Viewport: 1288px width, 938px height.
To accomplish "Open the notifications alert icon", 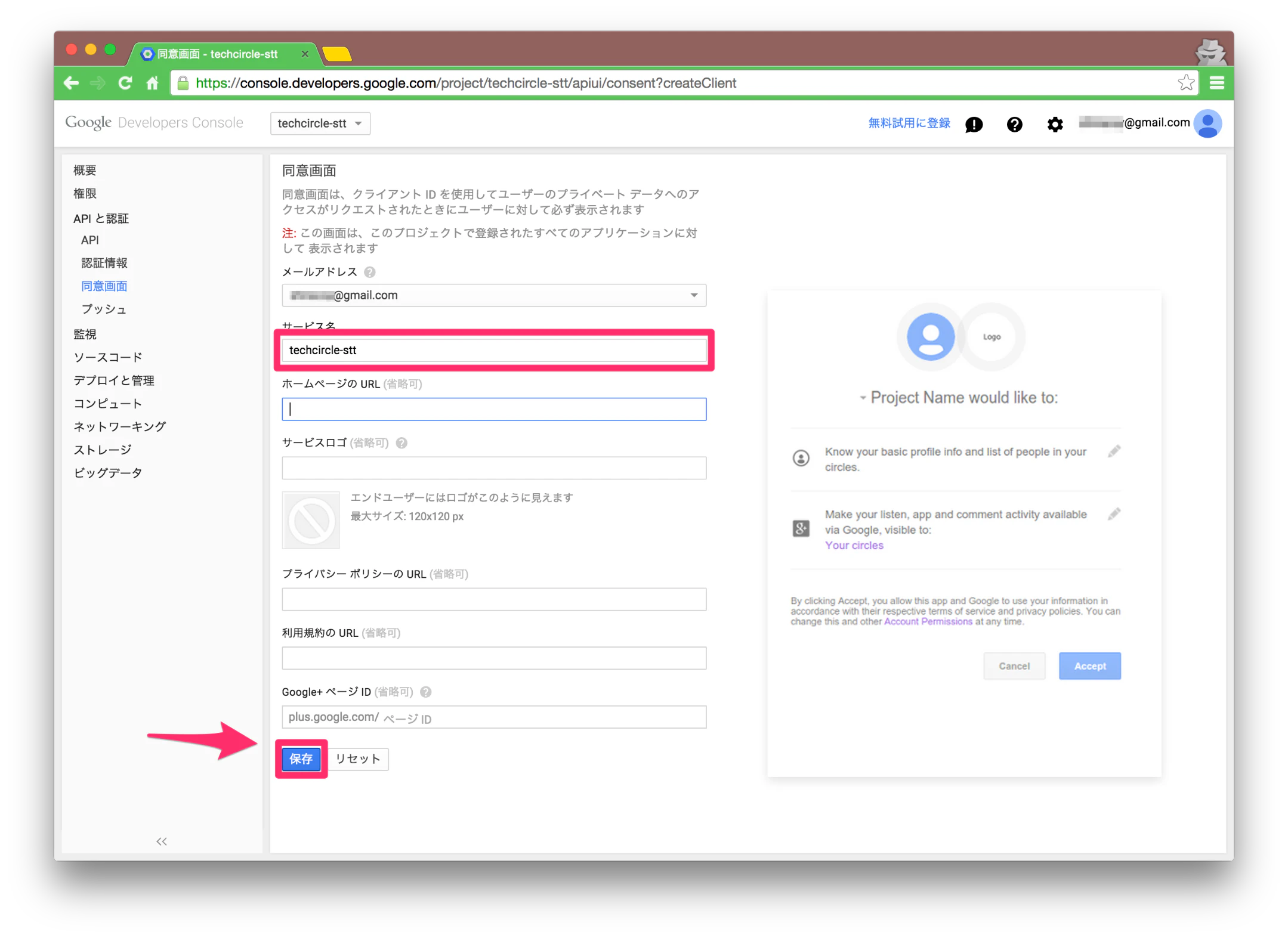I will pos(974,124).
